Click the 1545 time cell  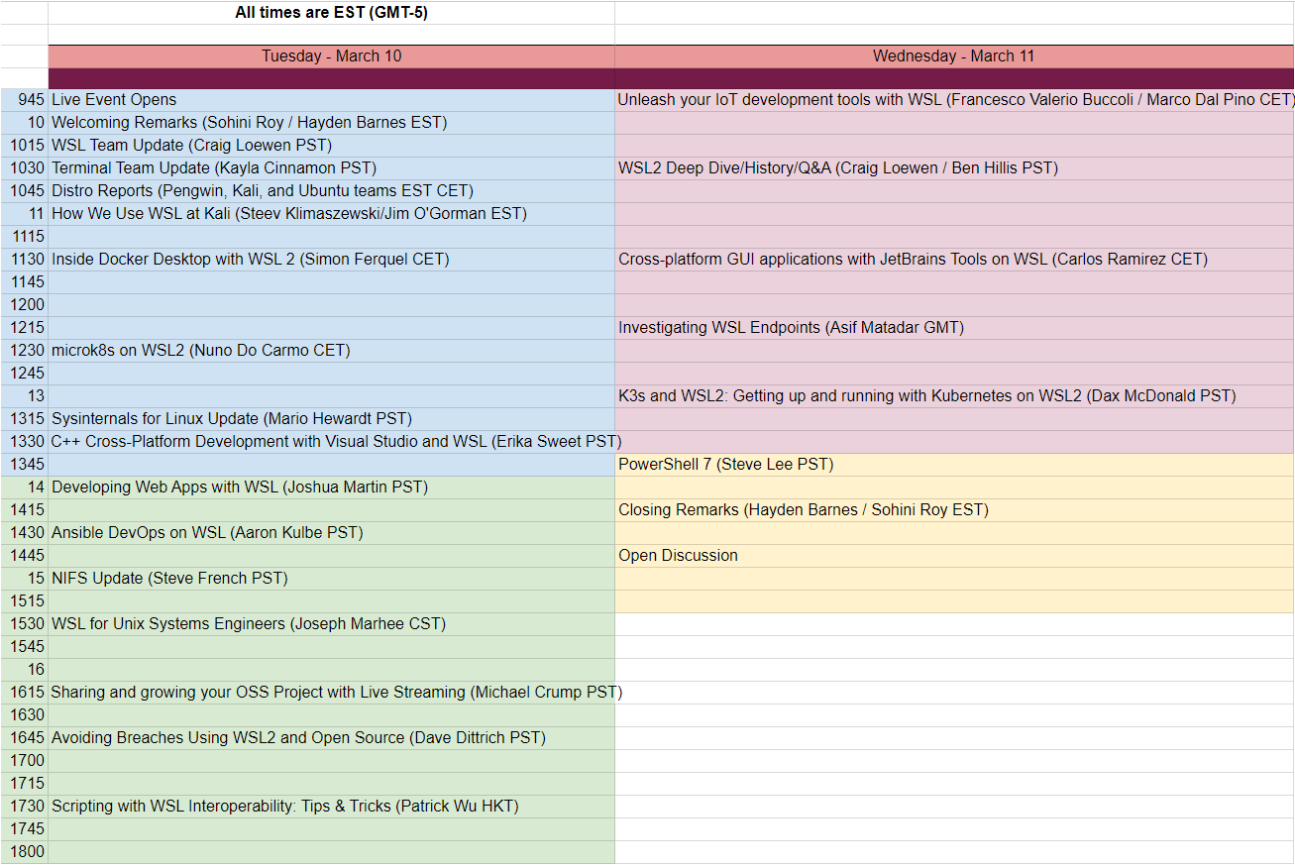(24, 647)
